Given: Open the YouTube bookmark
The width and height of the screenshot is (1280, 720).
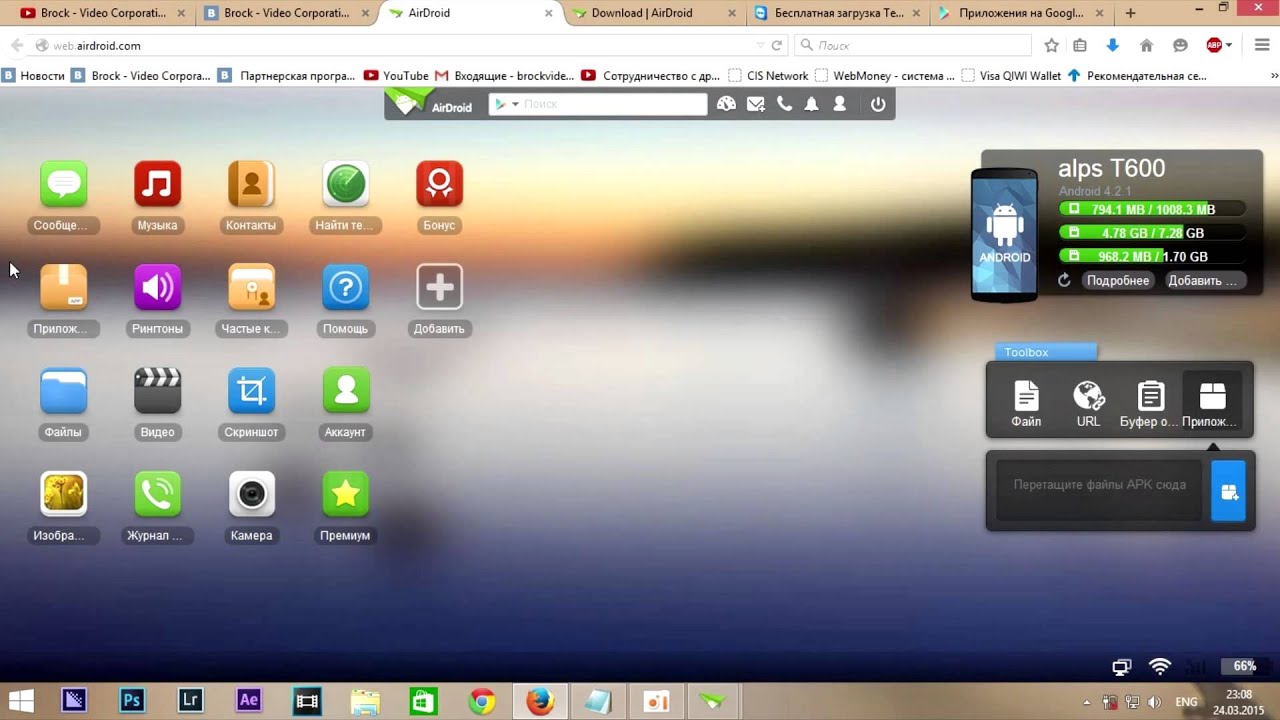Looking at the screenshot, I should pos(397,75).
